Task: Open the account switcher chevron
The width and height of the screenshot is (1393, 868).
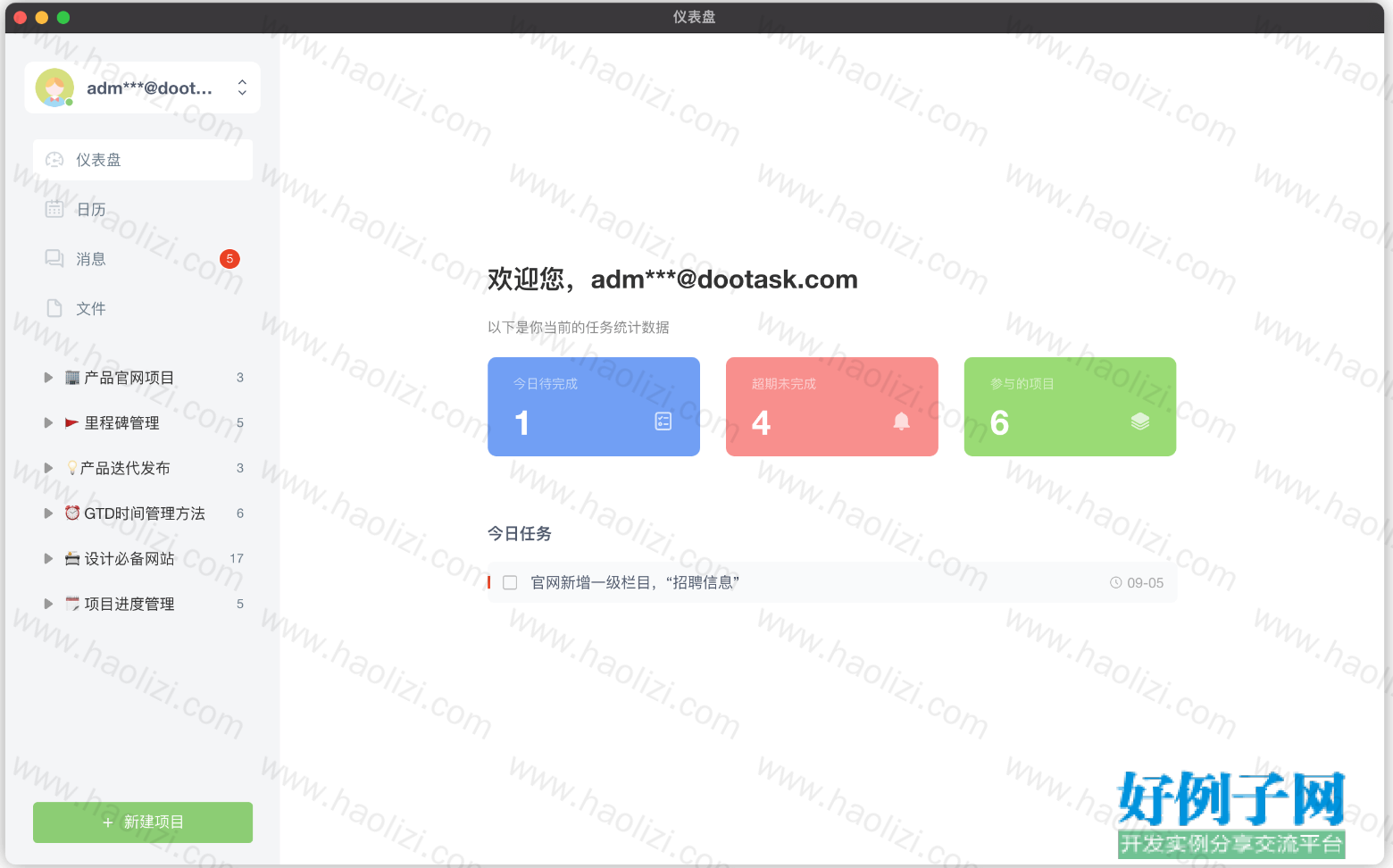Action: pyautogui.click(x=242, y=88)
